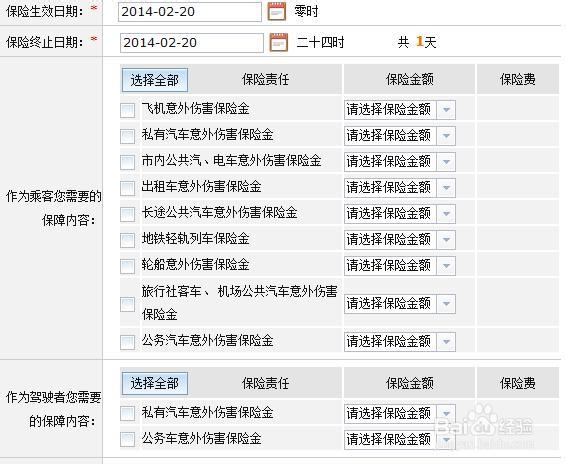Click 保险责任 header in passenger table
Screen dimensions: 566x464
click(265, 79)
